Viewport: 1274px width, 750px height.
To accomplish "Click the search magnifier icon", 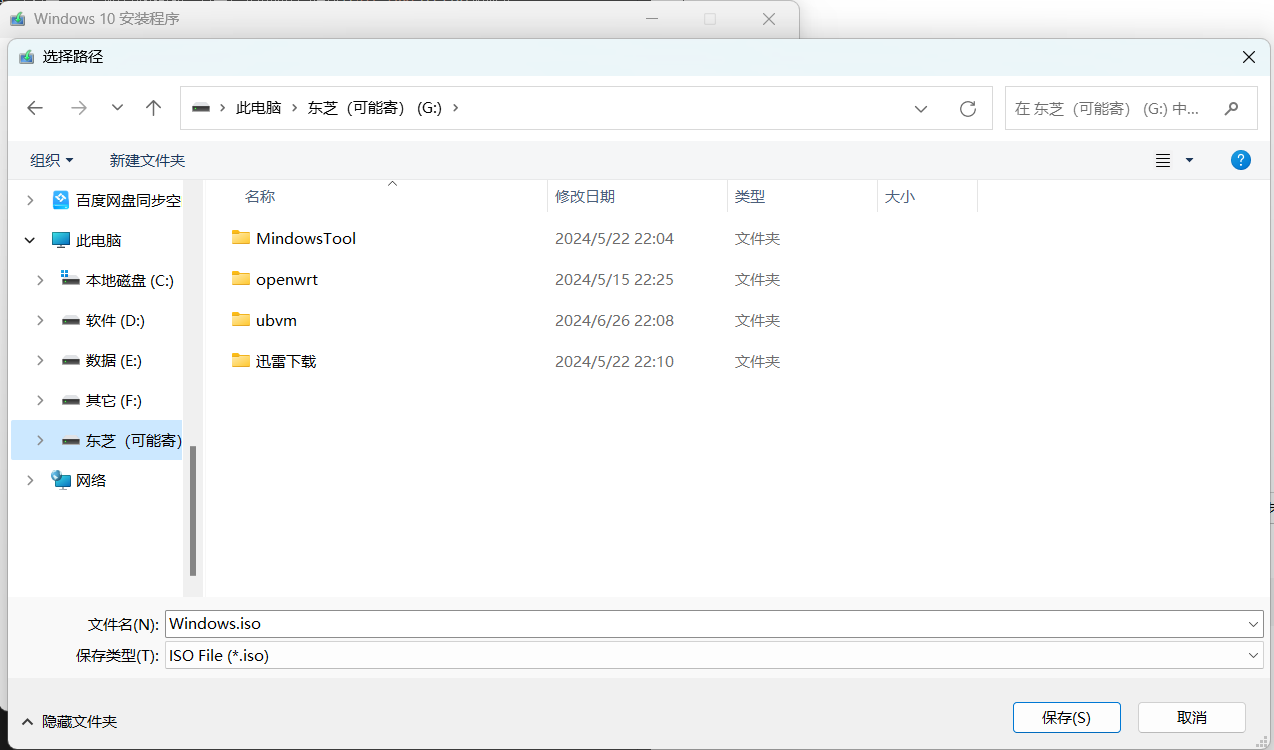I will coord(1232,108).
